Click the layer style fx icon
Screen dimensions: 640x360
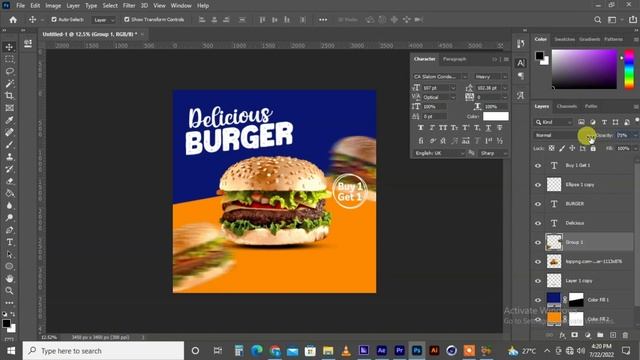coord(562,335)
